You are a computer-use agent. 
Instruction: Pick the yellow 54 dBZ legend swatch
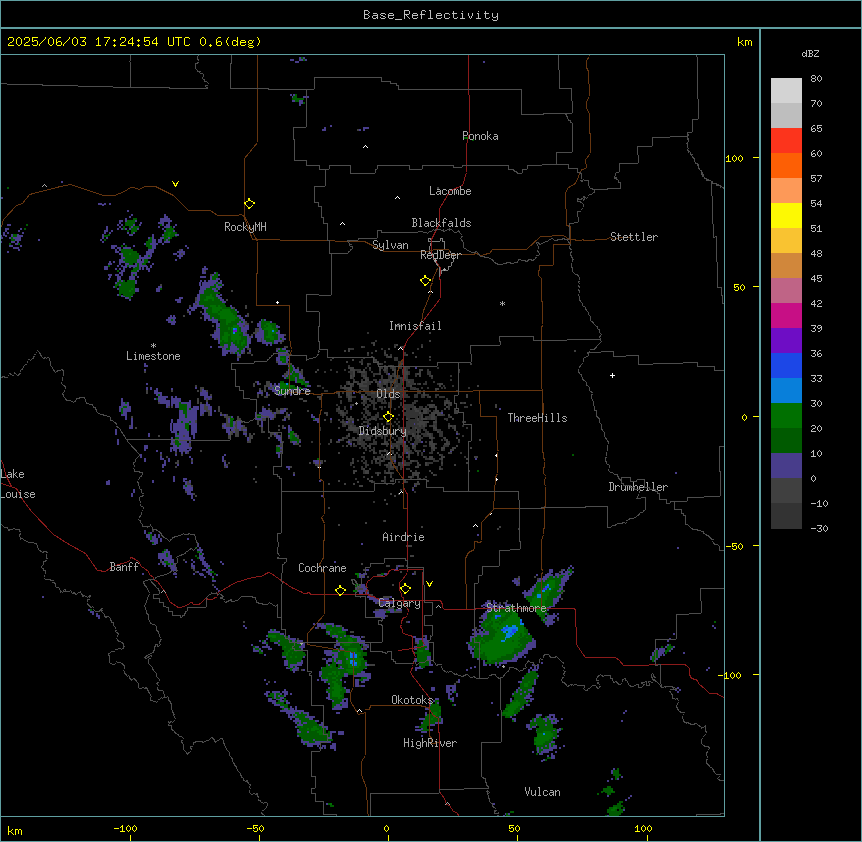click(786, 215)
